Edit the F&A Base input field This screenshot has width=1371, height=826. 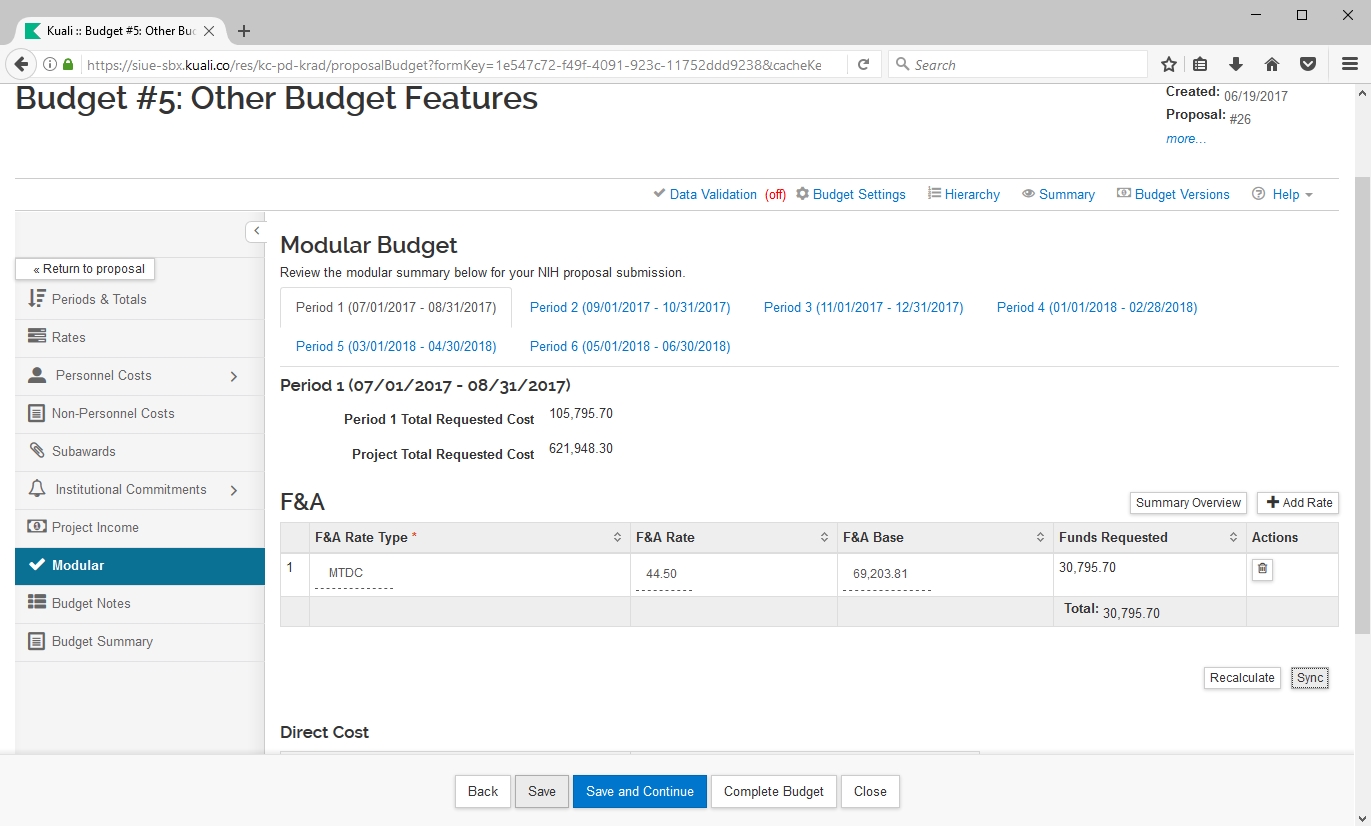coord(886,575)
